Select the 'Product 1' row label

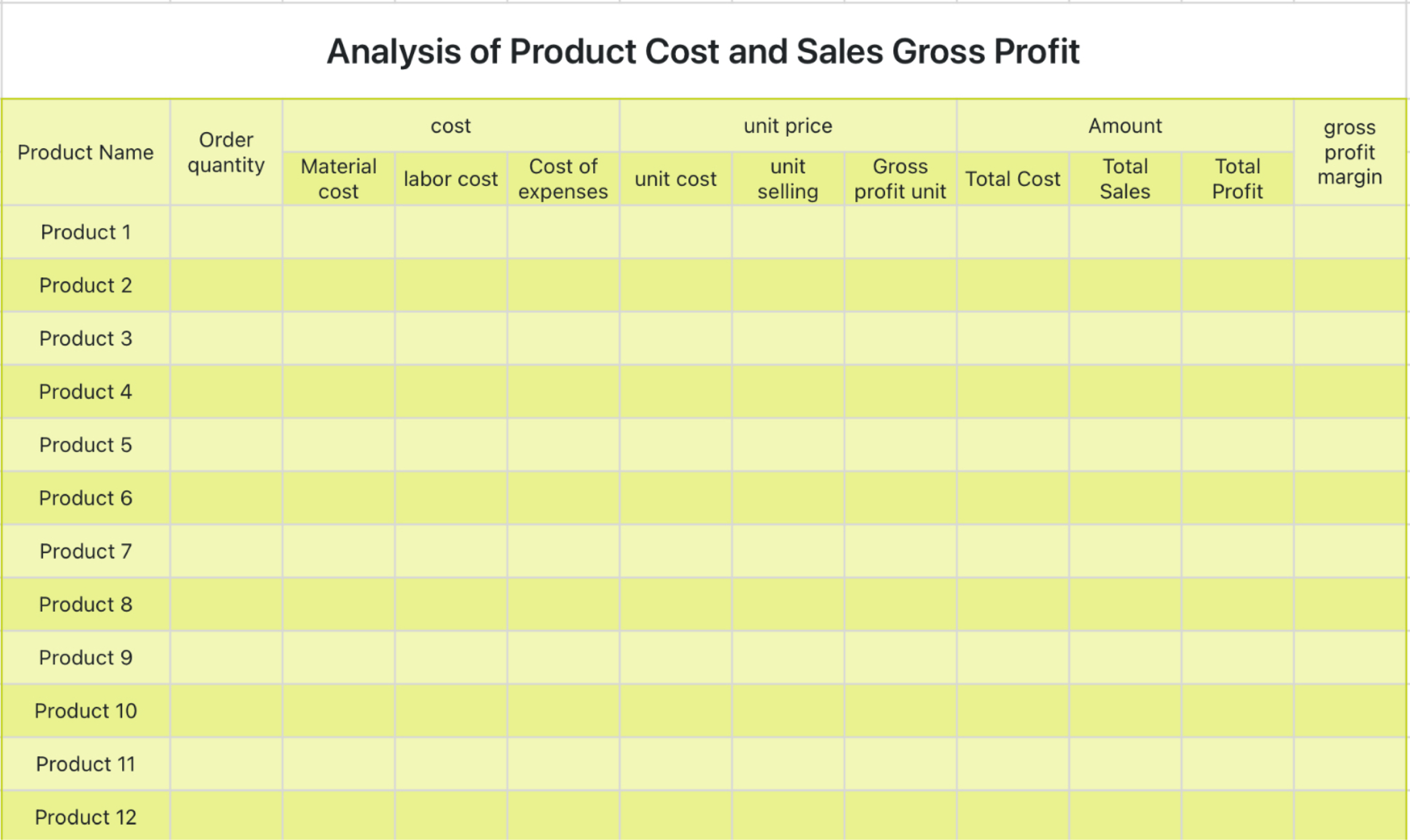click(x=85, y=232)
